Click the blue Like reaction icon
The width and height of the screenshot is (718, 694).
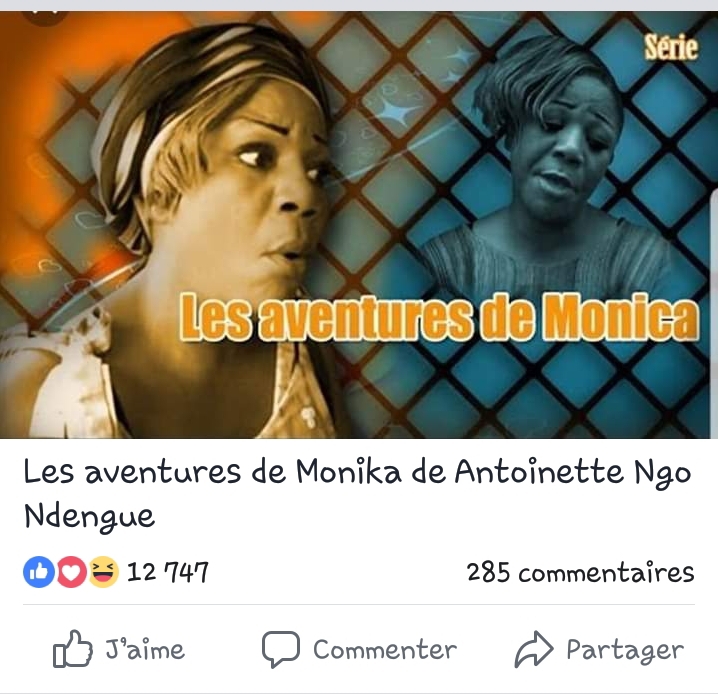(x=39, y=572)
